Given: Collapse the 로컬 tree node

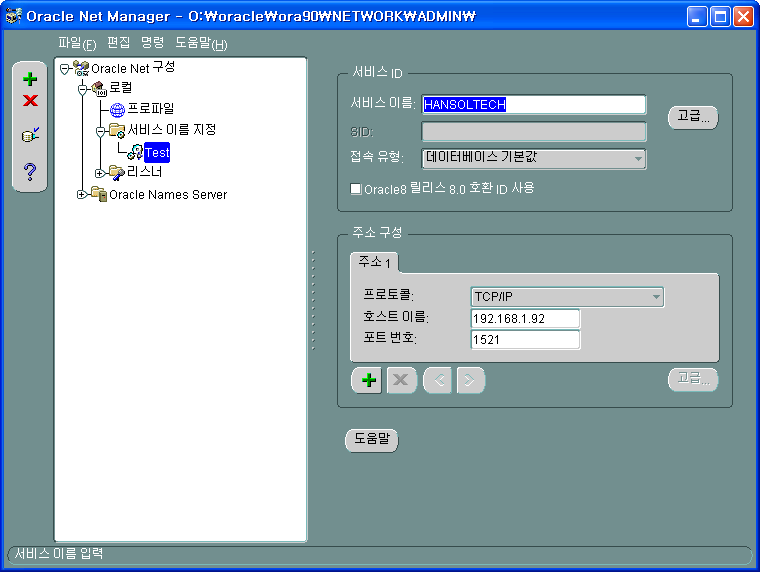Looking at the screenshot, I should pyautogui.click(x=83, y=89).
